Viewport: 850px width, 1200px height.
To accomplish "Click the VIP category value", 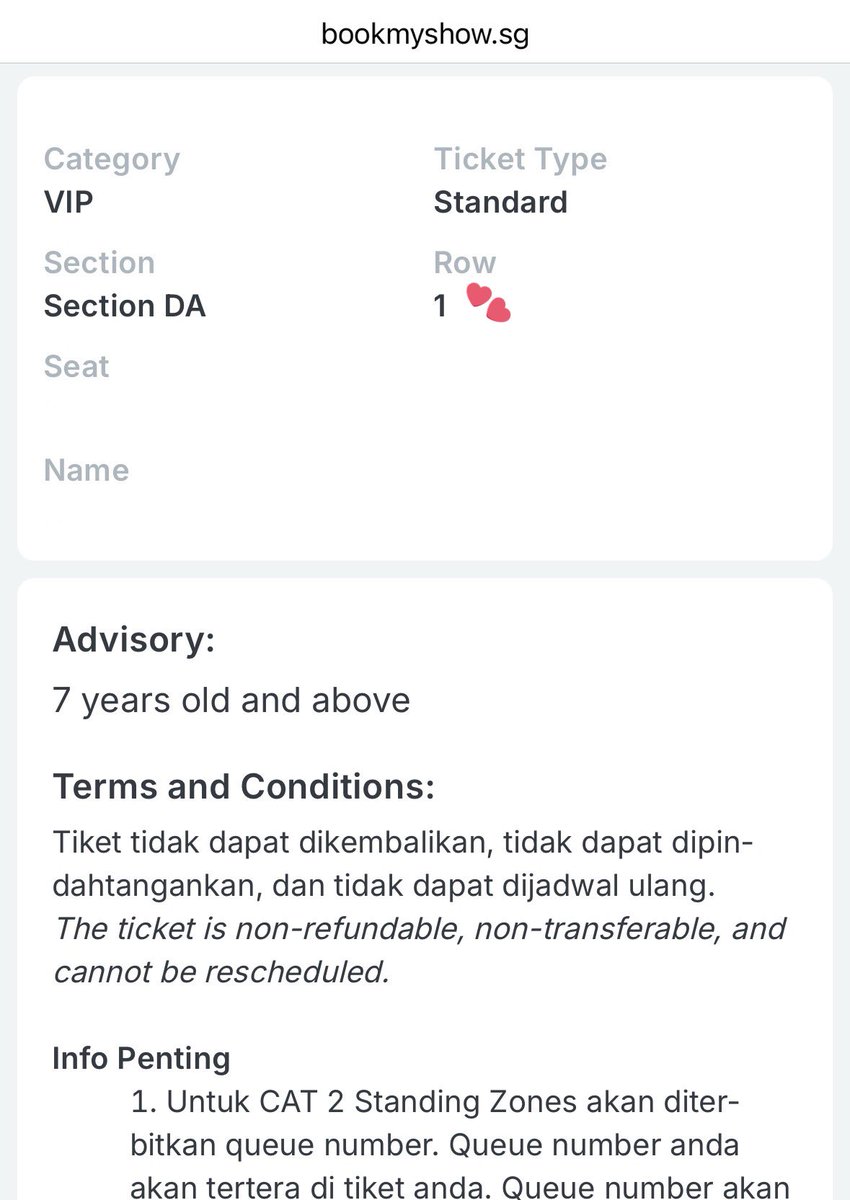I will pos(68,202).
